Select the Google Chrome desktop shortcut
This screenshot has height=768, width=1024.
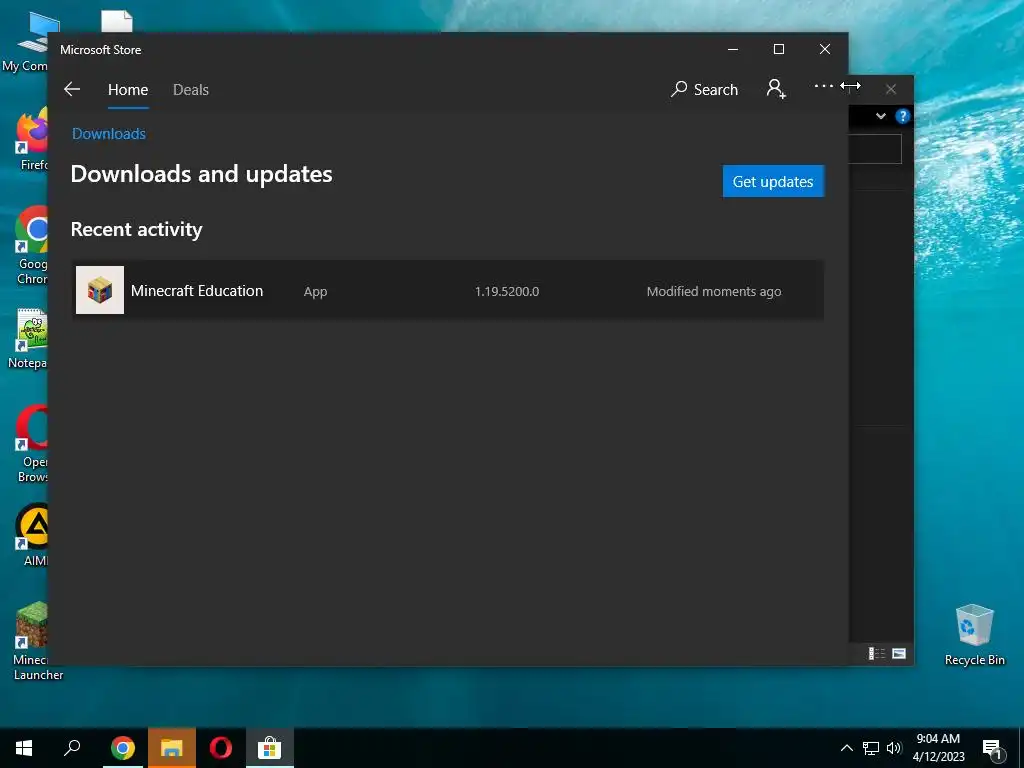tap(31, 246)
